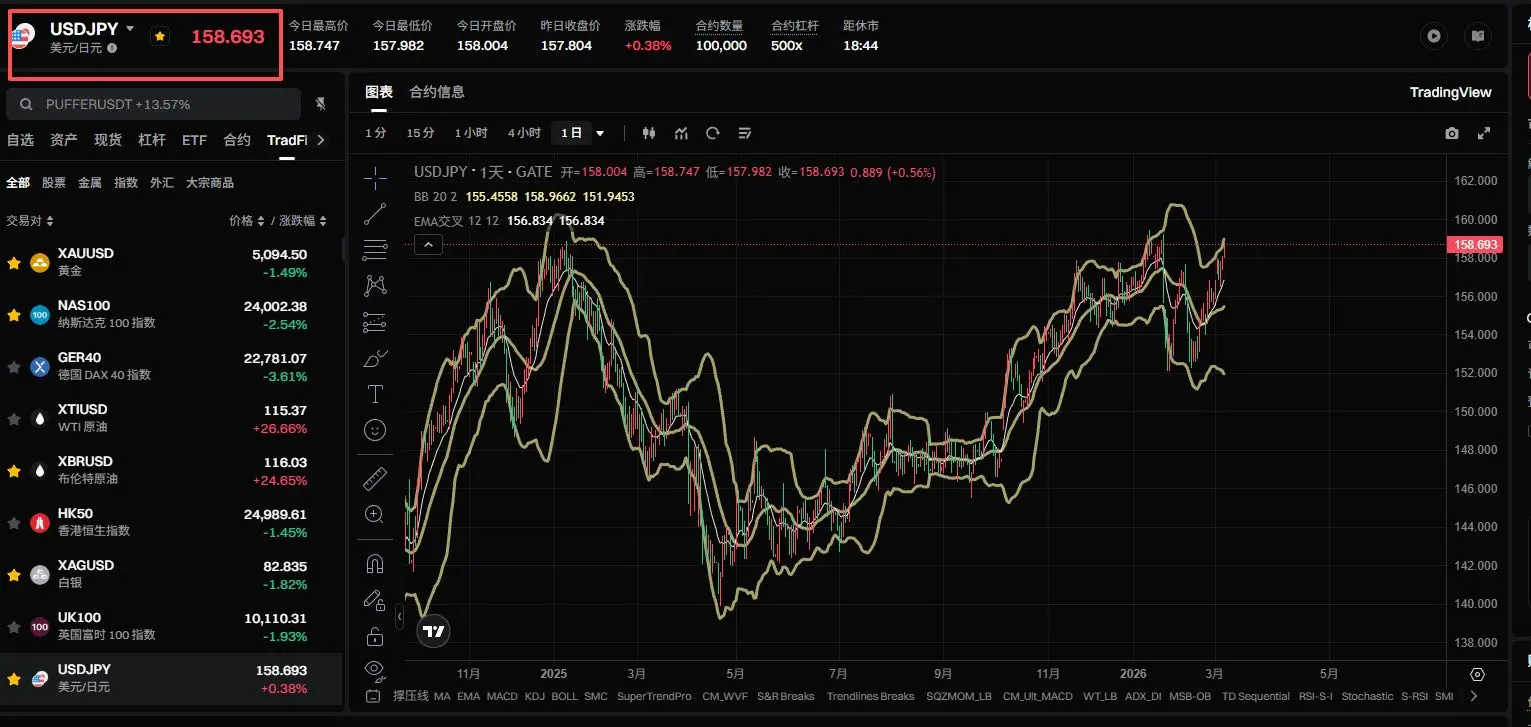
Task: Open the chart settings gear icon
Action: pyautogui.click(x=1478, y=674)
